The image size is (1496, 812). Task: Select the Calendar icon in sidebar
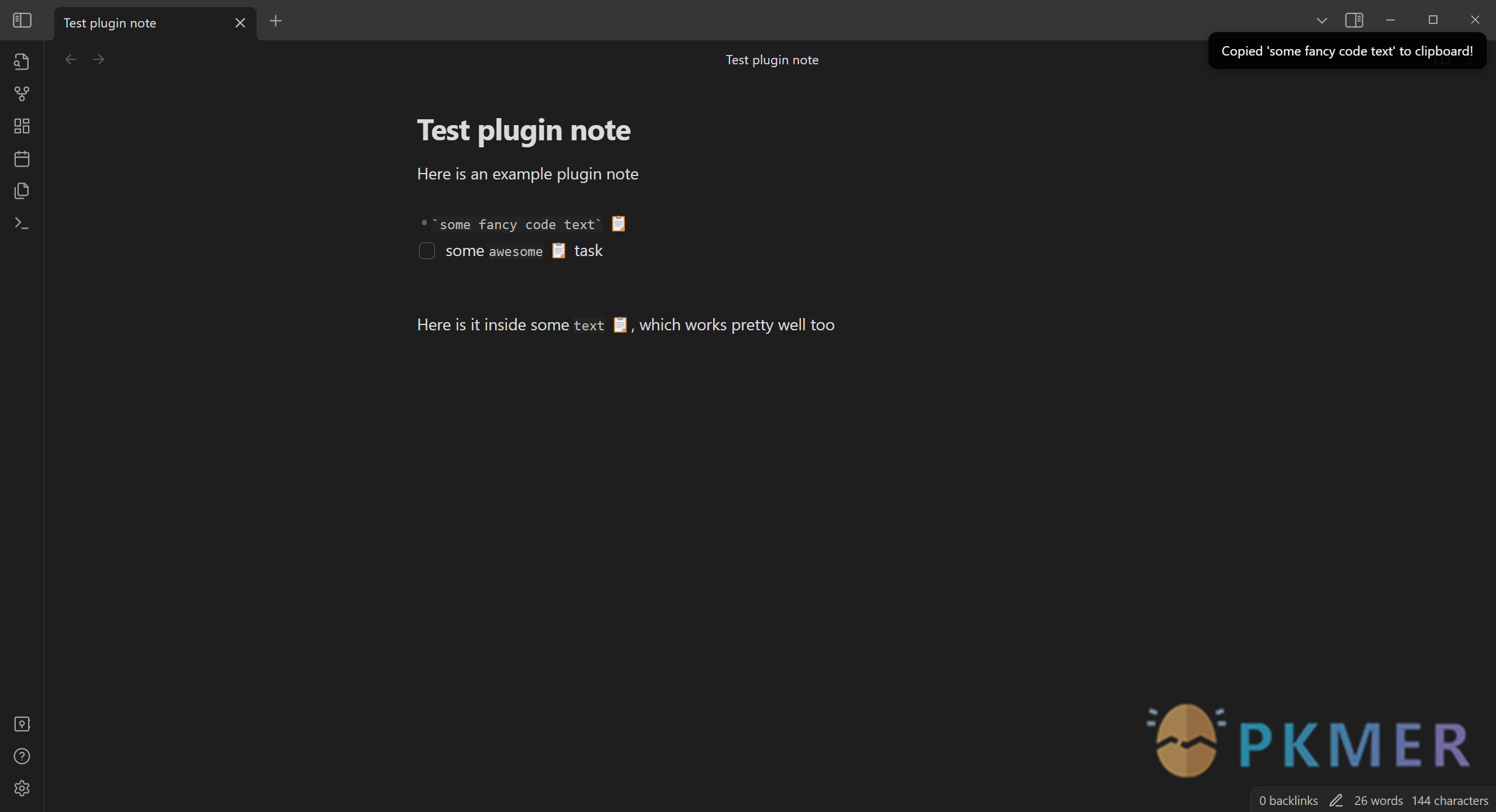coord(21,158)
